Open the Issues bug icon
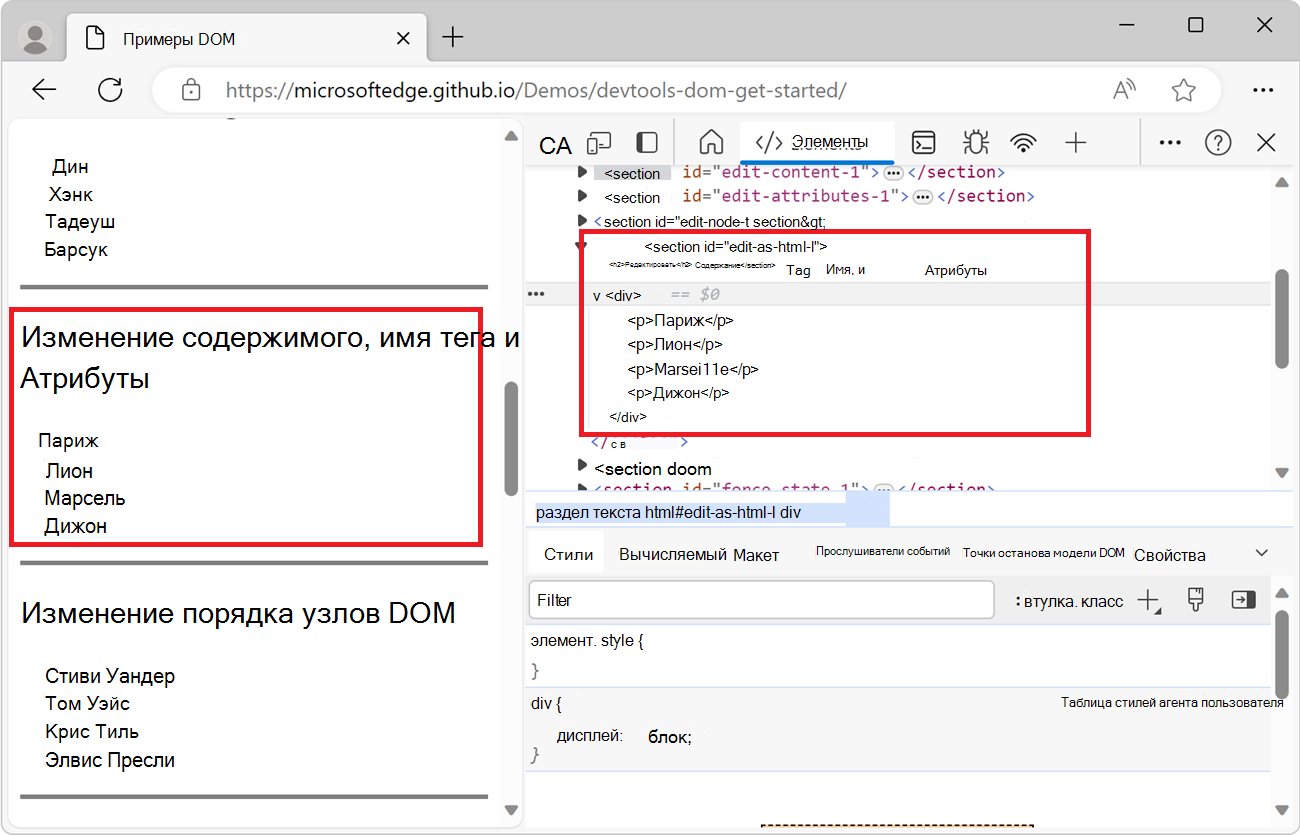 coord(975,143)
